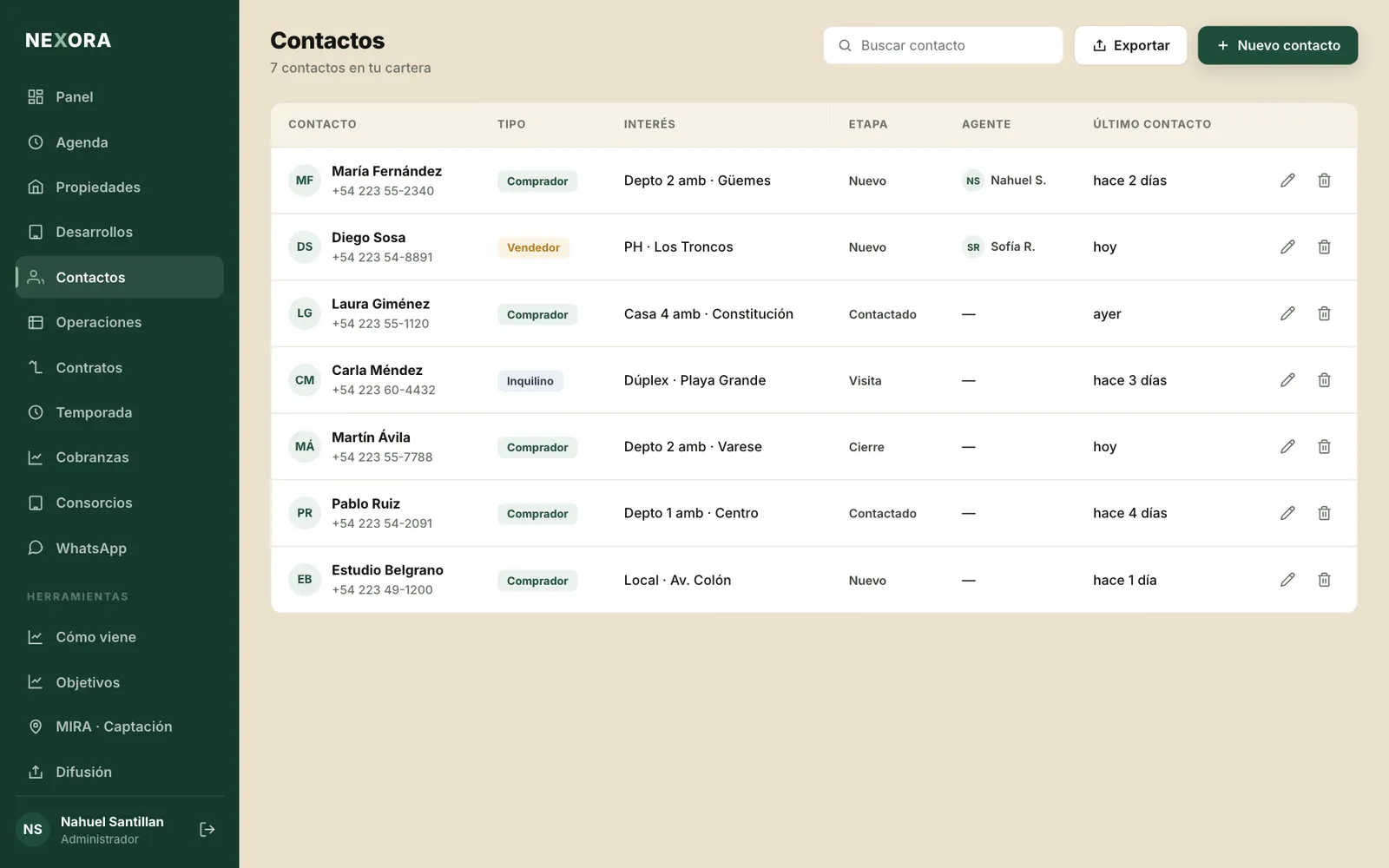Open Consorcios in sidebar
The width and height of the screenshot is (1389, 868).
[120, 503]
